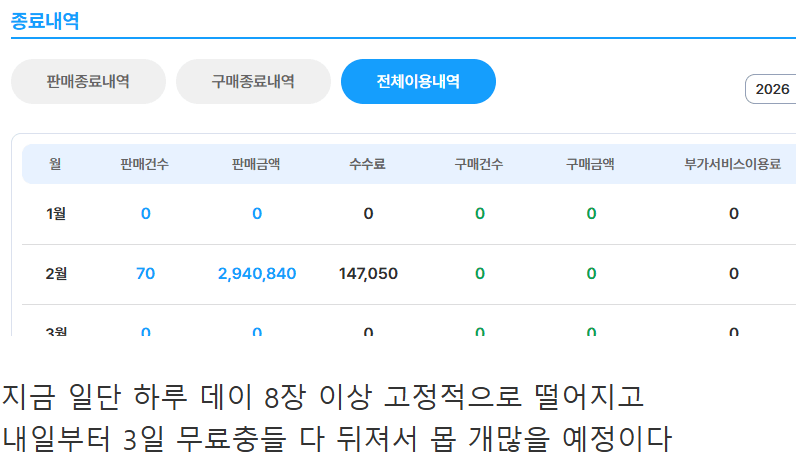Screen dimensions: 796x461
Task: Click the 판매건수 column header
Action: [x=145, y=164]
